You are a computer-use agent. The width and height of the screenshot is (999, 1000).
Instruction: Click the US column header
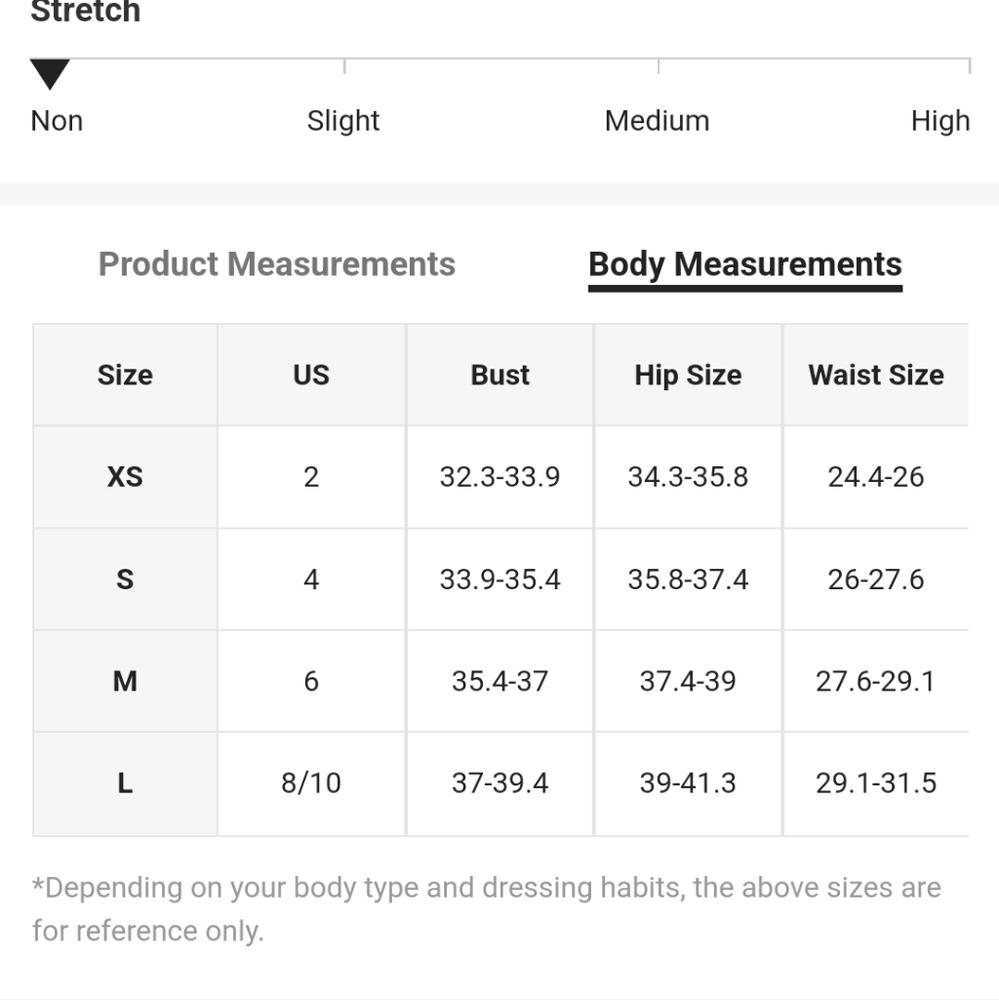click(311, 375)
